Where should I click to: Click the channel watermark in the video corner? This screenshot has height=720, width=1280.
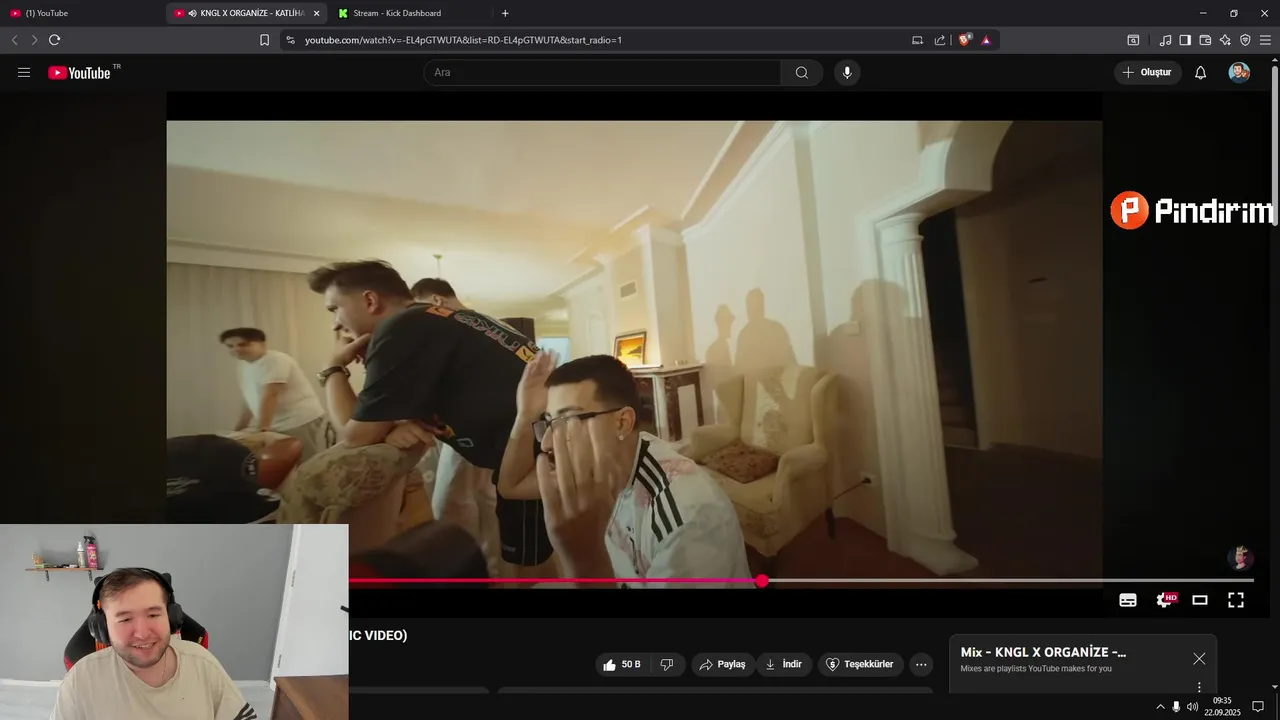1240,557
